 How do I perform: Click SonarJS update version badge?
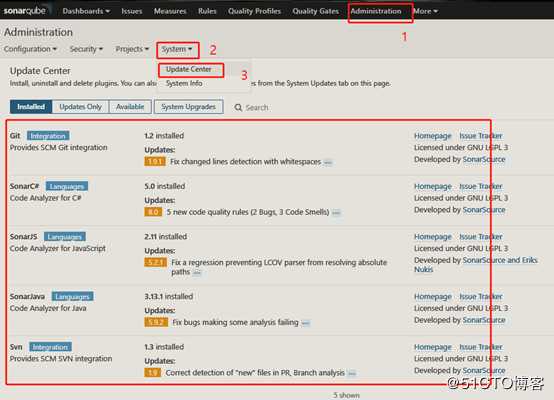[x=155, y=263]
